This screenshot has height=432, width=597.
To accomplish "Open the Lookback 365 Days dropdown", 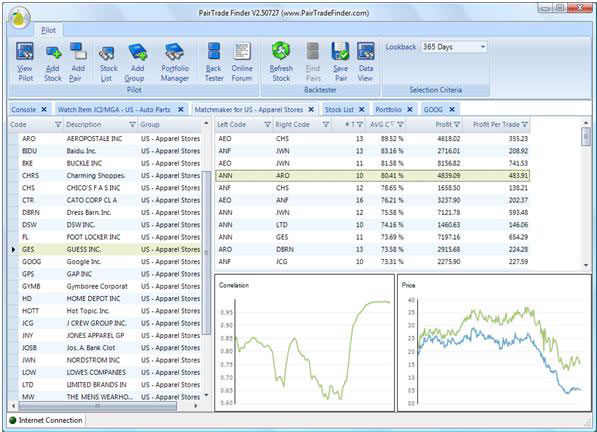I will coord(482,47).
